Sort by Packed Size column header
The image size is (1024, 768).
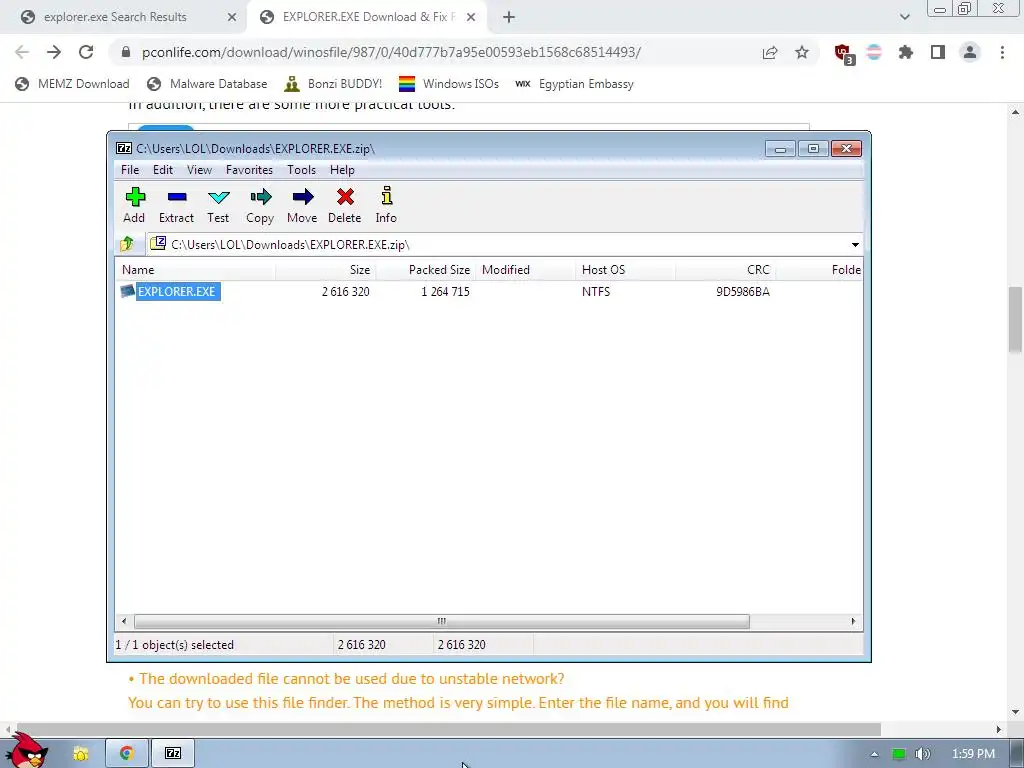(x=426, y=270)
